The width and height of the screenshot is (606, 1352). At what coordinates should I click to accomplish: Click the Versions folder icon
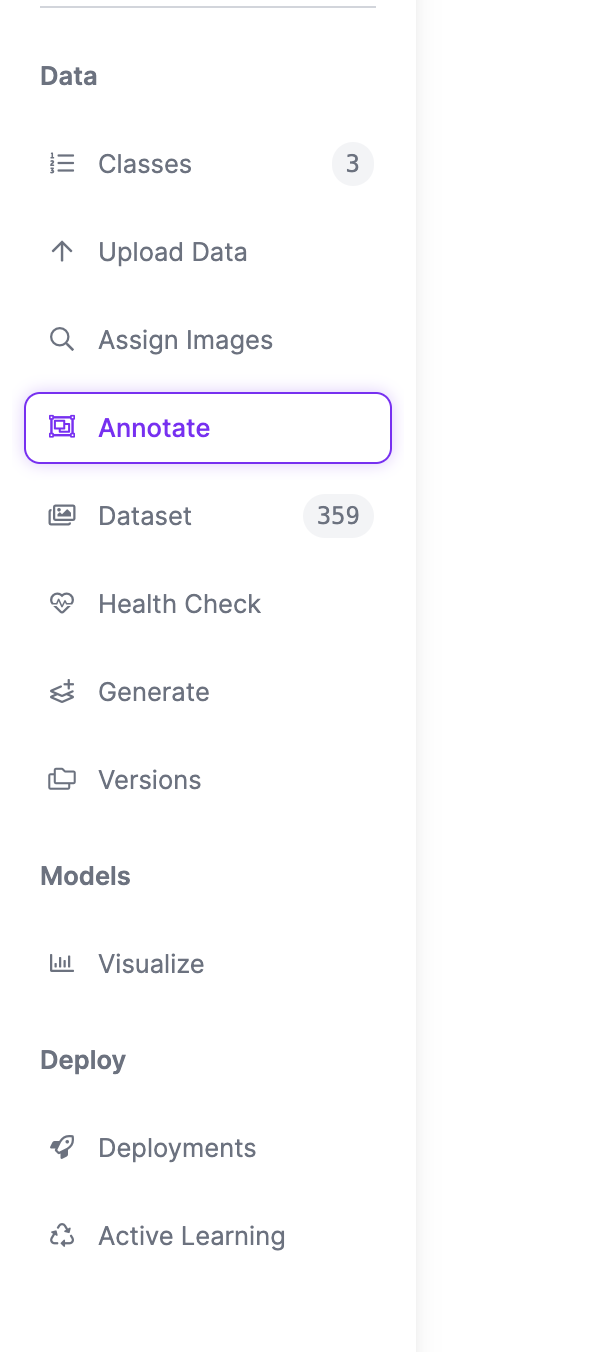point(62,780)
